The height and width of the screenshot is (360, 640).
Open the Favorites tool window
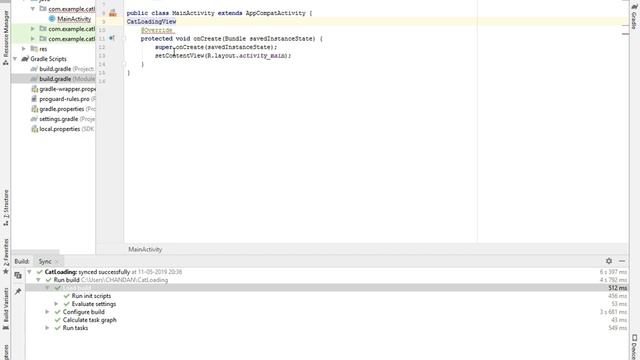click(x=6, y=256)
